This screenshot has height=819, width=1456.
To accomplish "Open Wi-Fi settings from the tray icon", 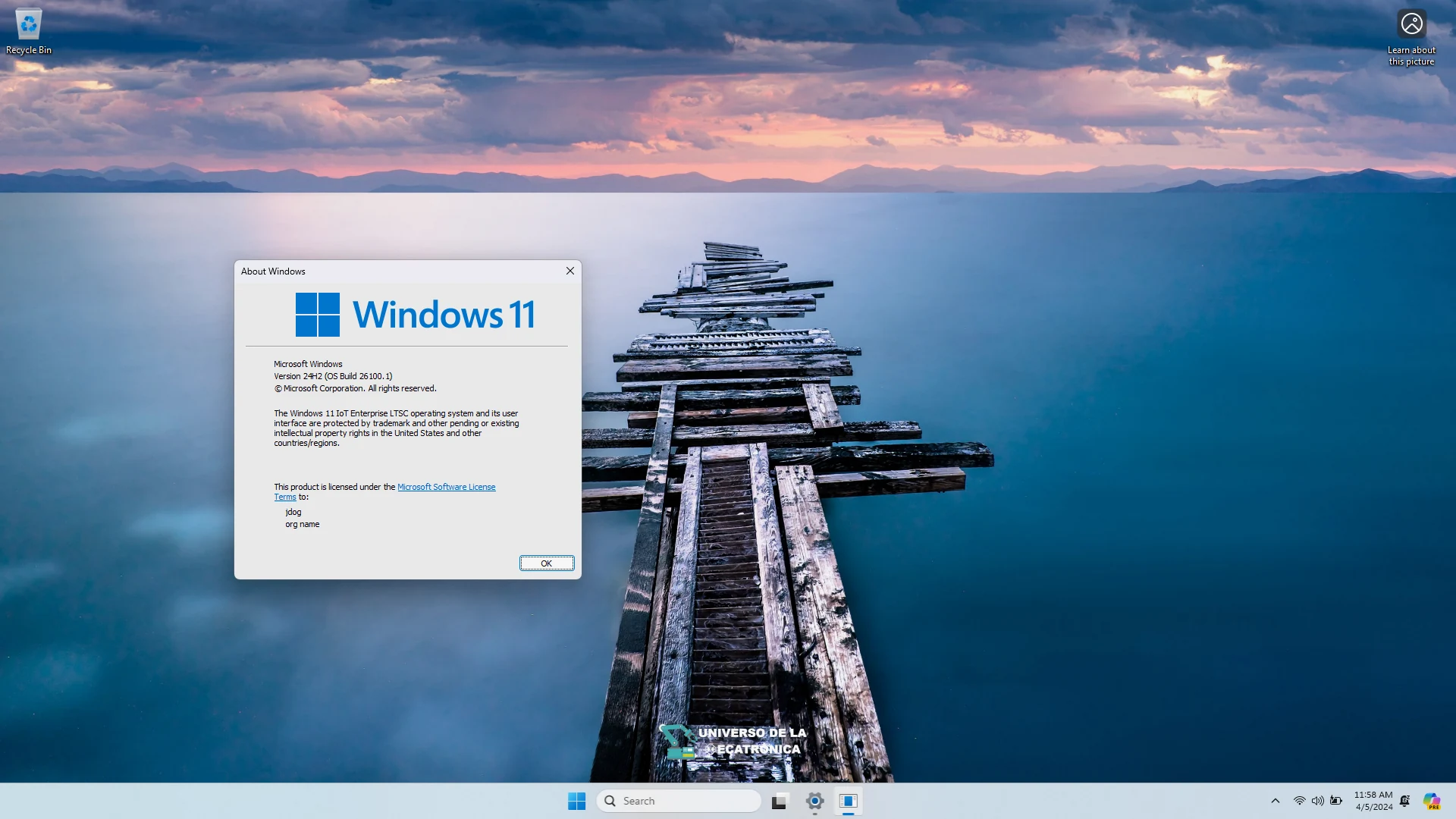I will pyautogui.click(x=1298, y=800).
